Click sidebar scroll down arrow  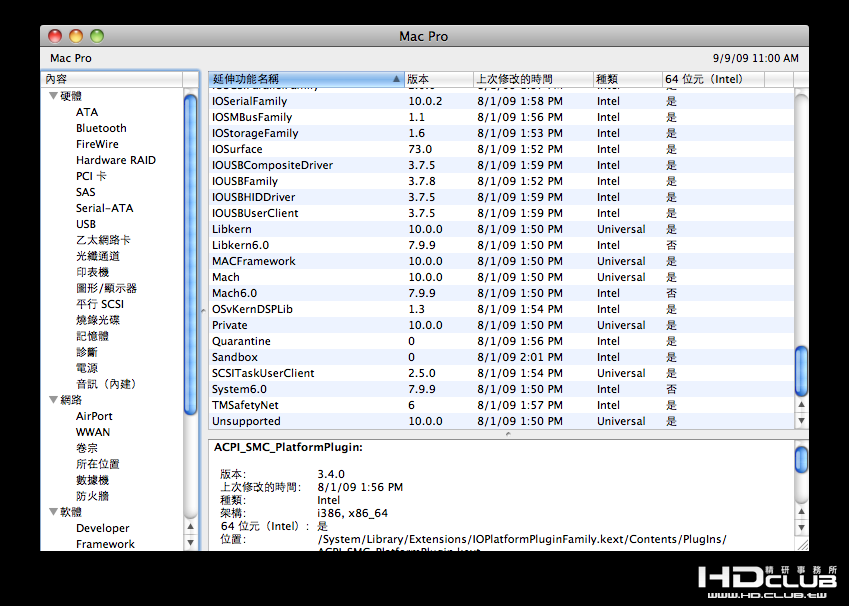coord(191,542)
